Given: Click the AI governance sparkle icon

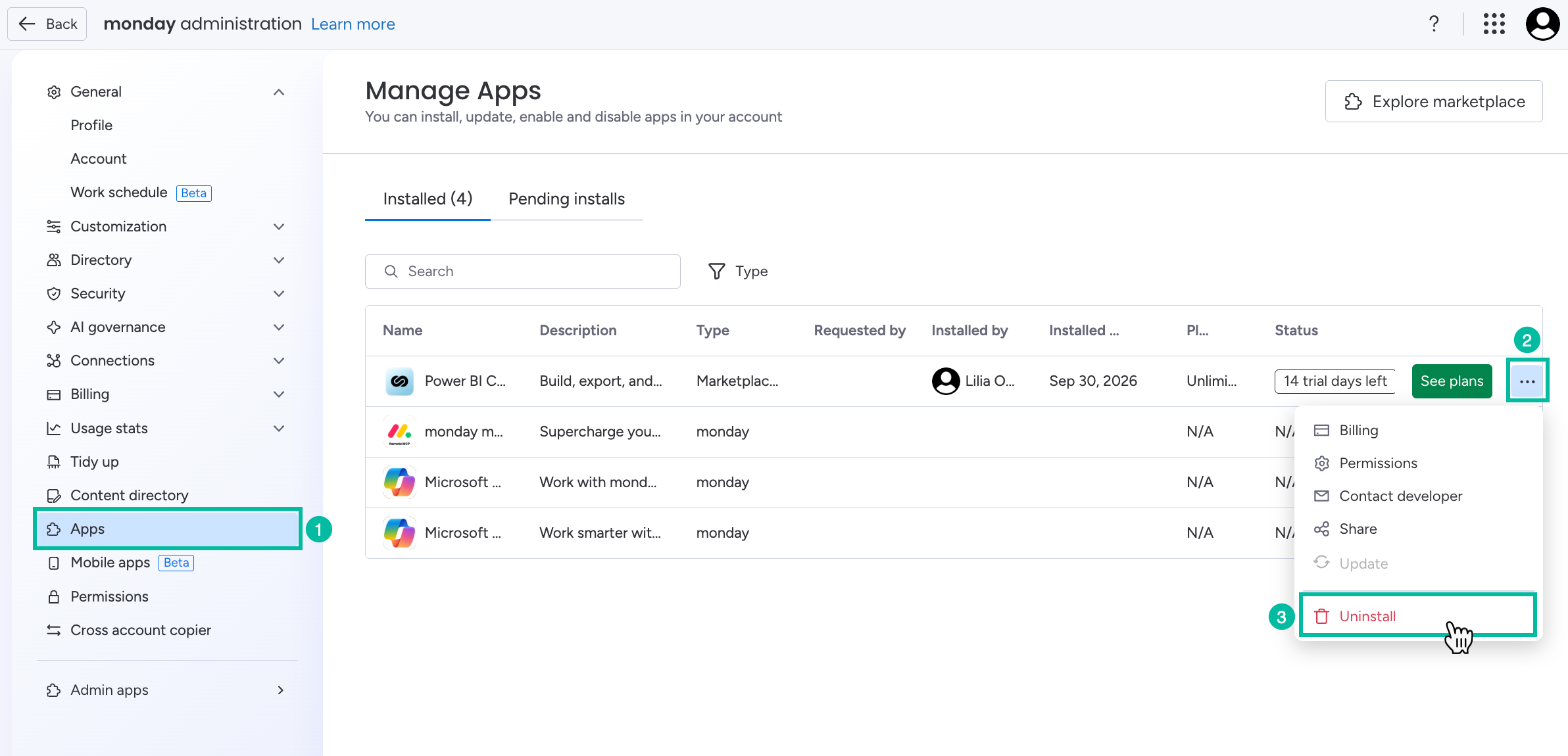Looking at the screenshot, I should [x=54, y=327].
